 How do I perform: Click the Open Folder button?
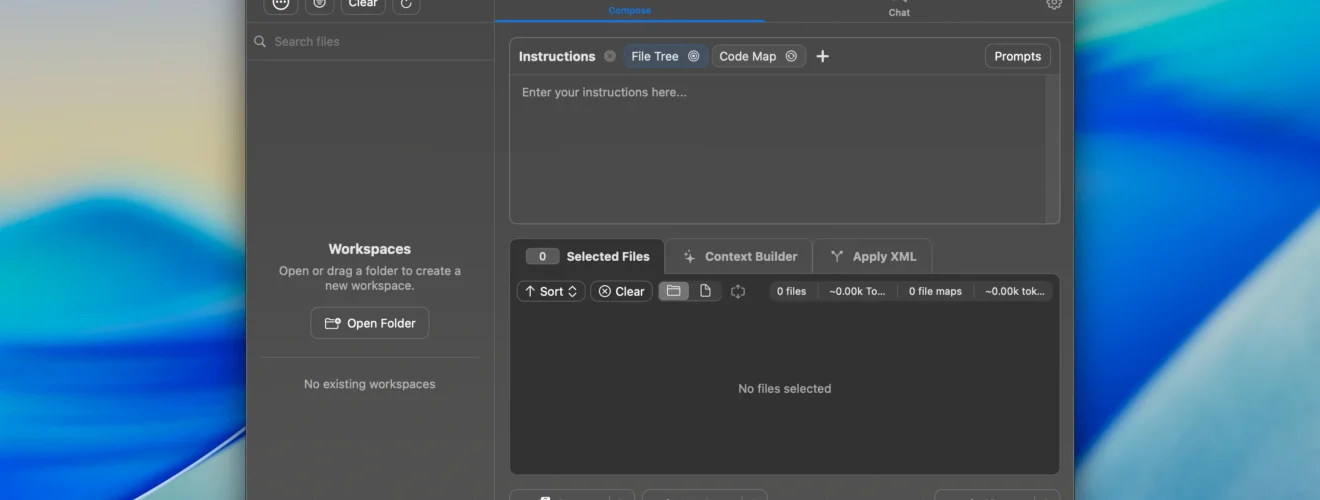point(370,323)
